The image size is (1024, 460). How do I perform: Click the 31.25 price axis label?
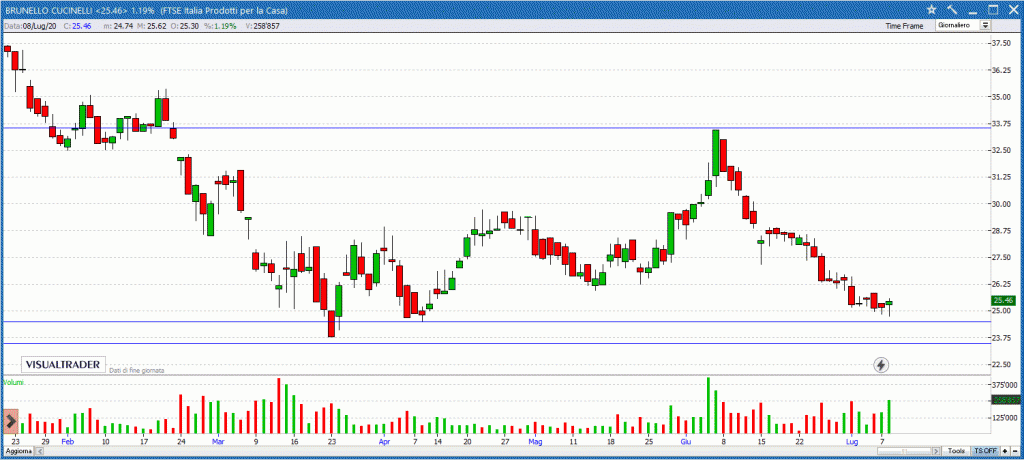point(1002,177)
